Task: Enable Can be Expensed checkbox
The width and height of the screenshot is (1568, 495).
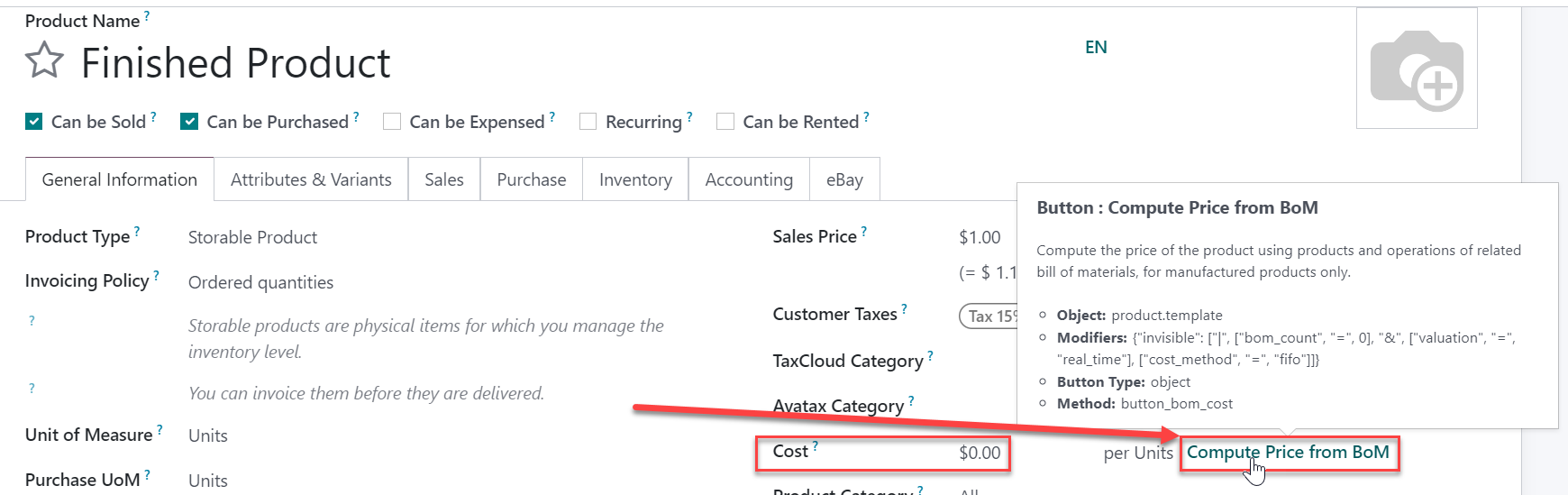Action: [x=392, y=122]
